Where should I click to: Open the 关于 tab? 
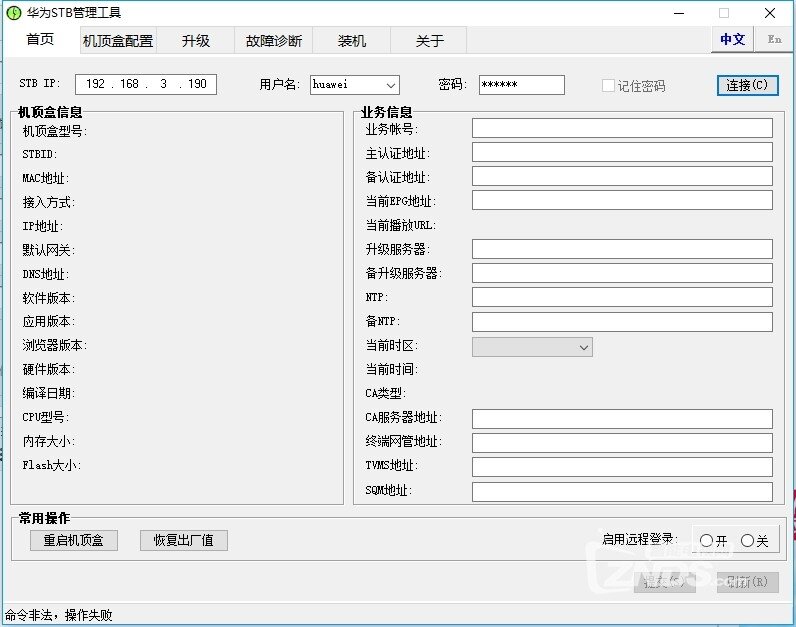[x=429, y=41]
